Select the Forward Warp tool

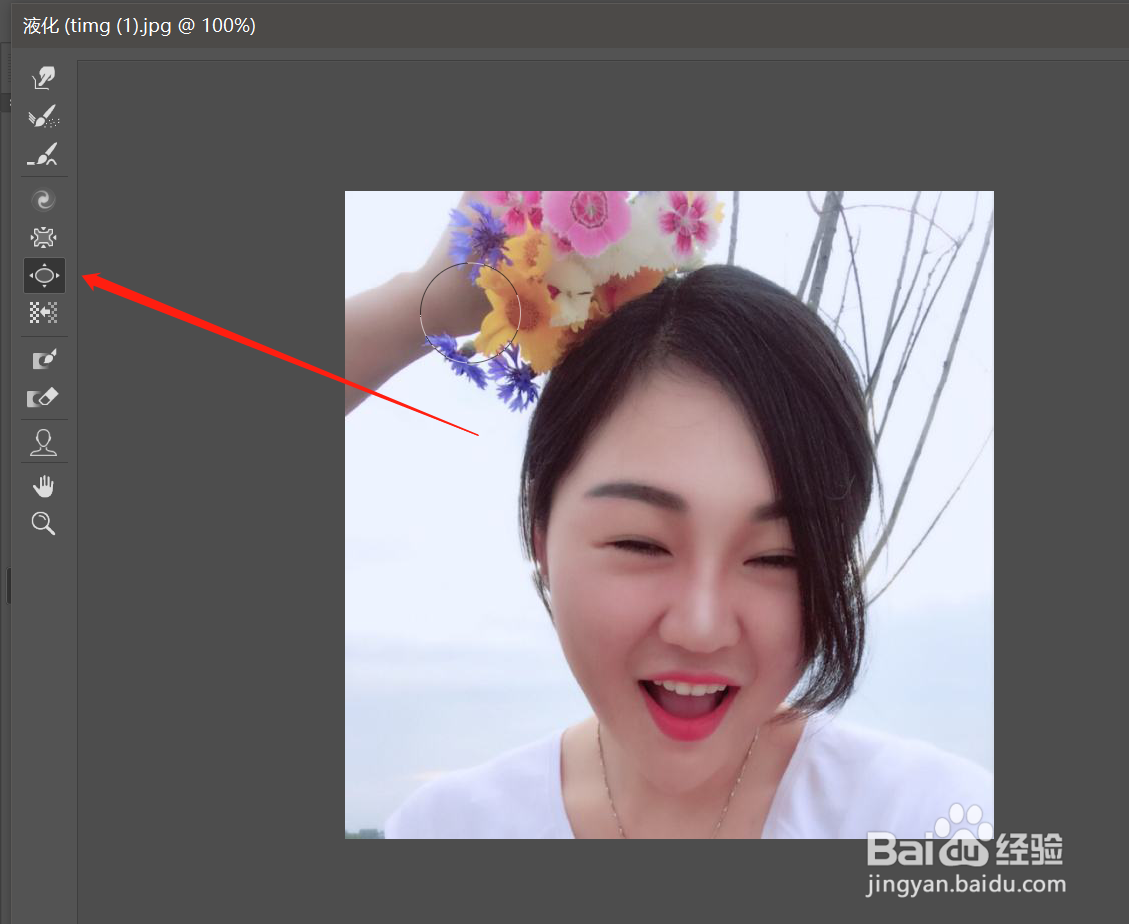(44, 78)
